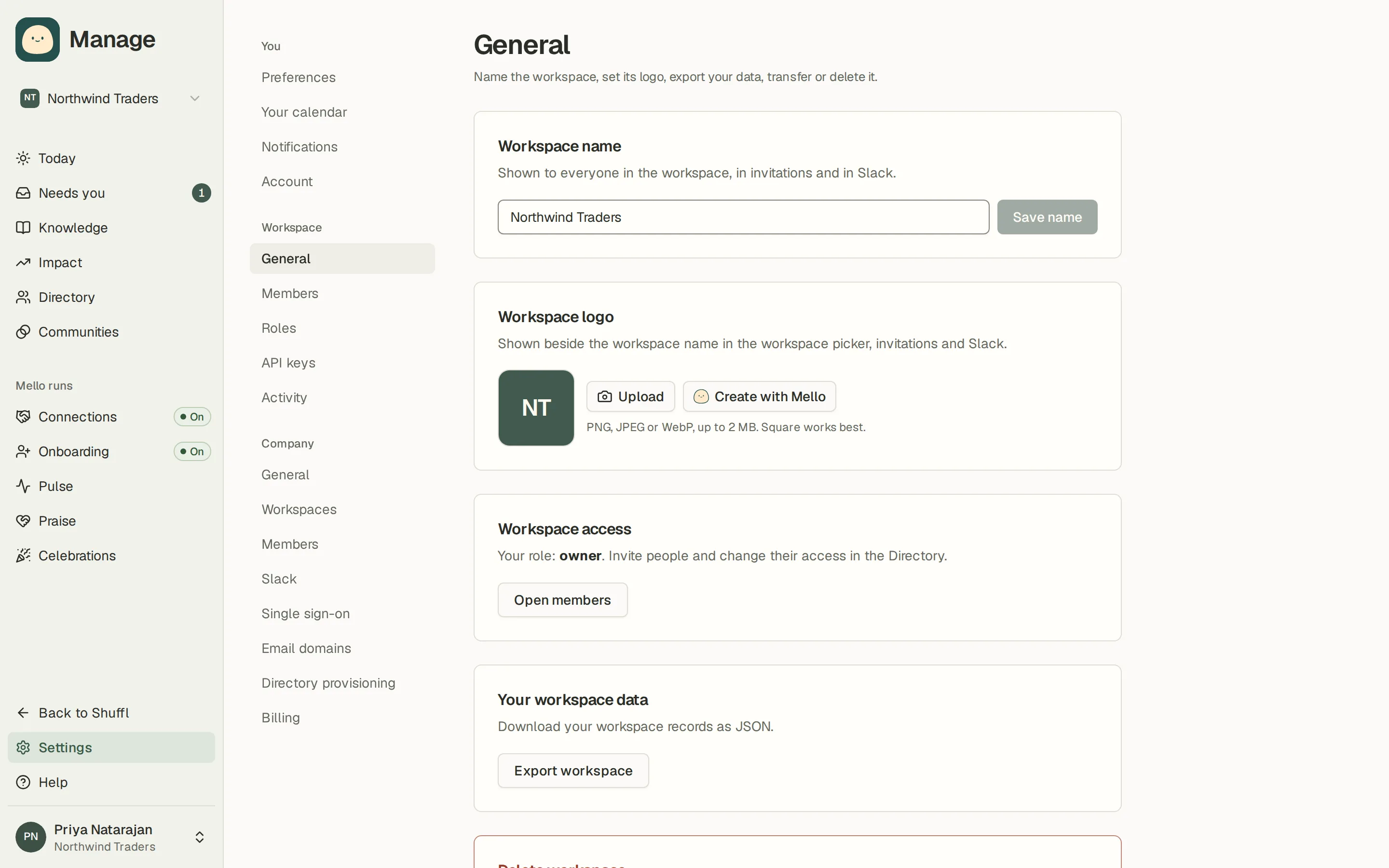This screenshot has width=1389, height=868.
Task: Click the Settings gear icon
Action: (x=23, y=747)
